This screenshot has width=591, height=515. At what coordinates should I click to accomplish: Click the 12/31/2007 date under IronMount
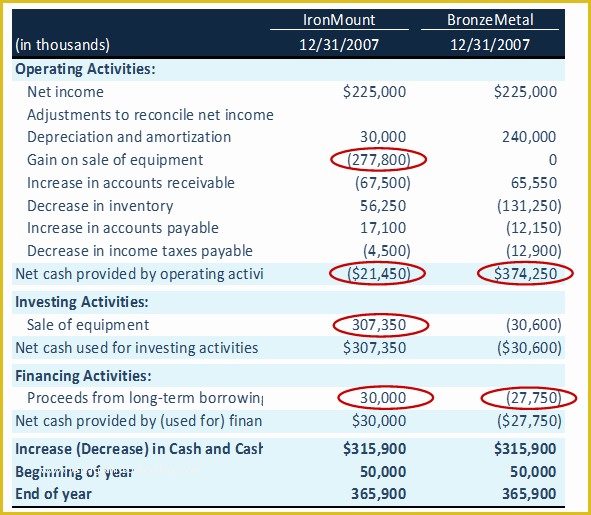[339, 45]
